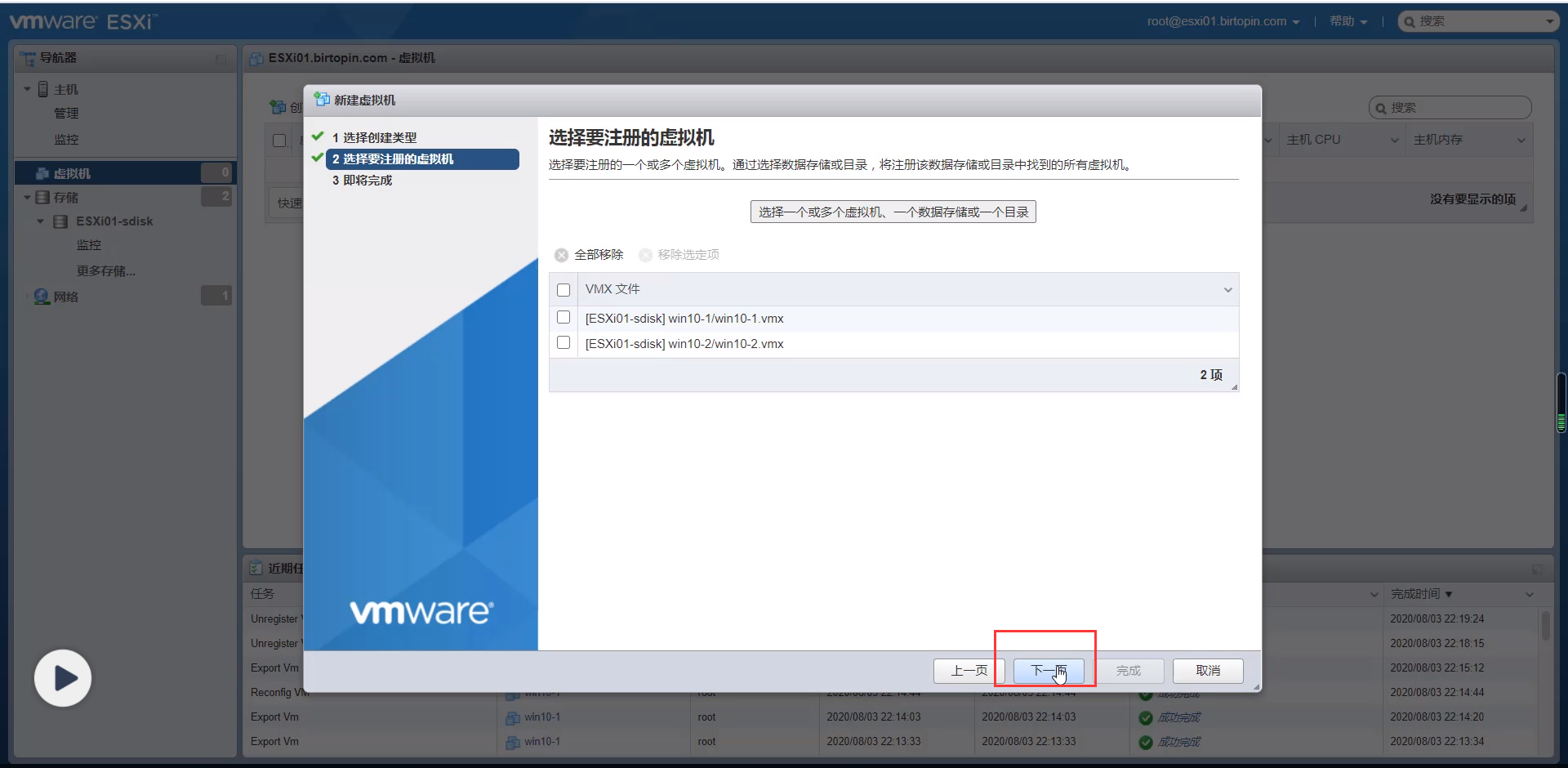
Task: Click the 虚拟机 icon in the navigator
Action: click(42, 173)
